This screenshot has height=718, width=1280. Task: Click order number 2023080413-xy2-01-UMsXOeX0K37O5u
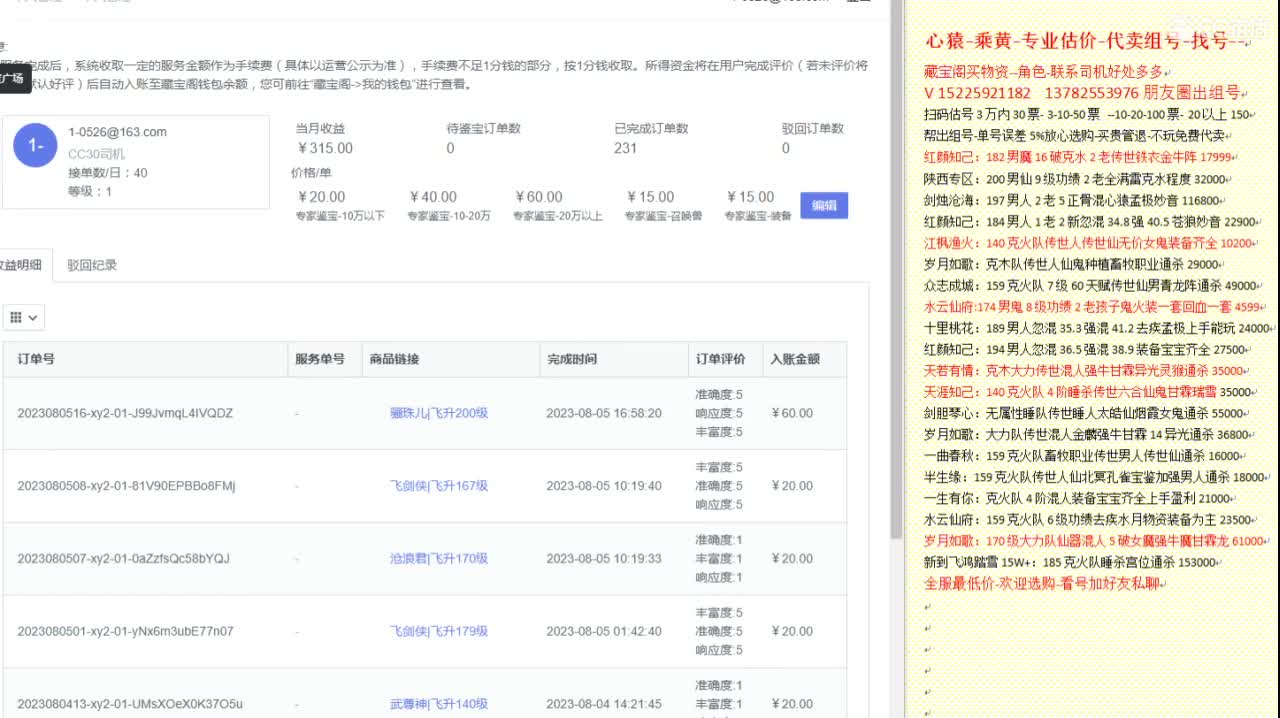[130, 704]
